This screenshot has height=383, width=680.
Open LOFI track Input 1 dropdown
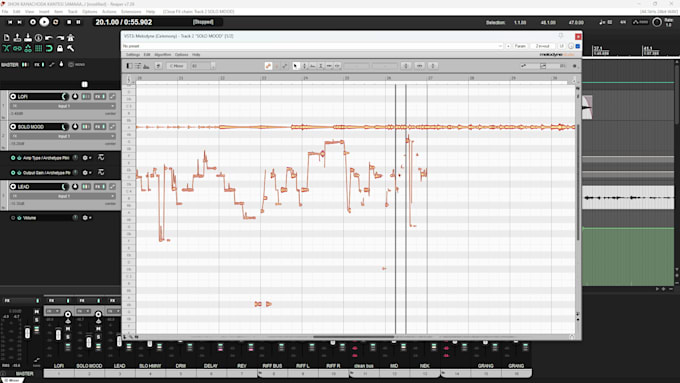coord(64,106)
